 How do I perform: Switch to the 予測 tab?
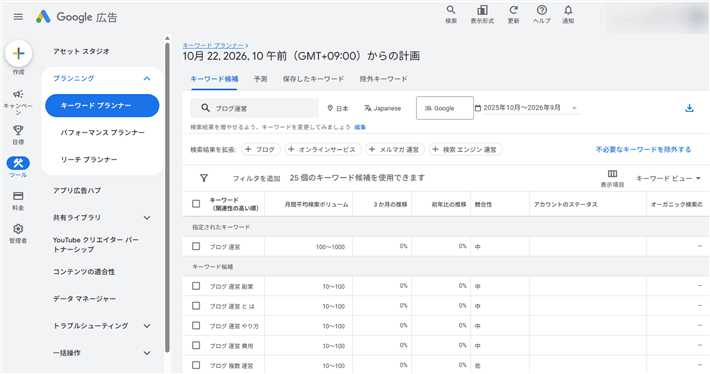tap(260, 79)
